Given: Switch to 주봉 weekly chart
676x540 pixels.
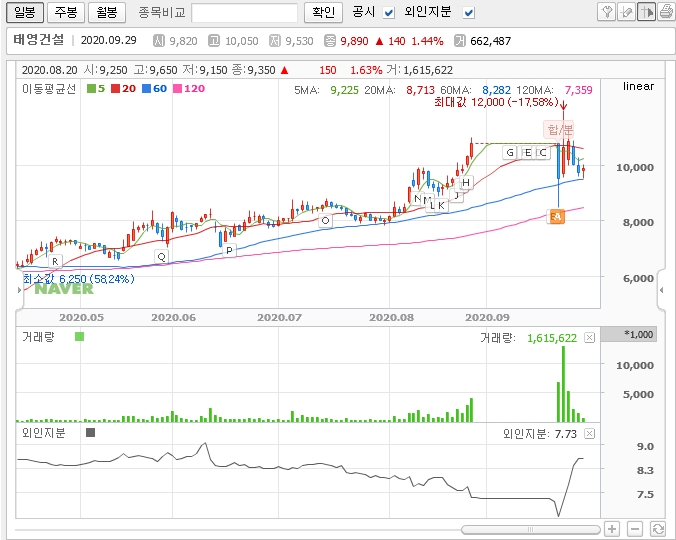Looking at the screenshot, I should (x=65, y=12).
